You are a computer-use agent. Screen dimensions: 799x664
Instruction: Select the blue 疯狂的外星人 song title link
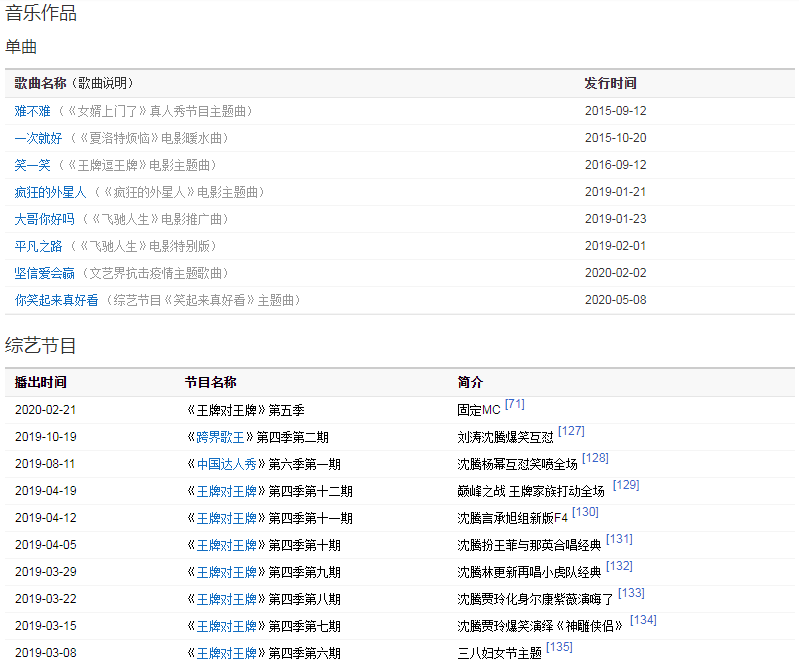(51, 192)
